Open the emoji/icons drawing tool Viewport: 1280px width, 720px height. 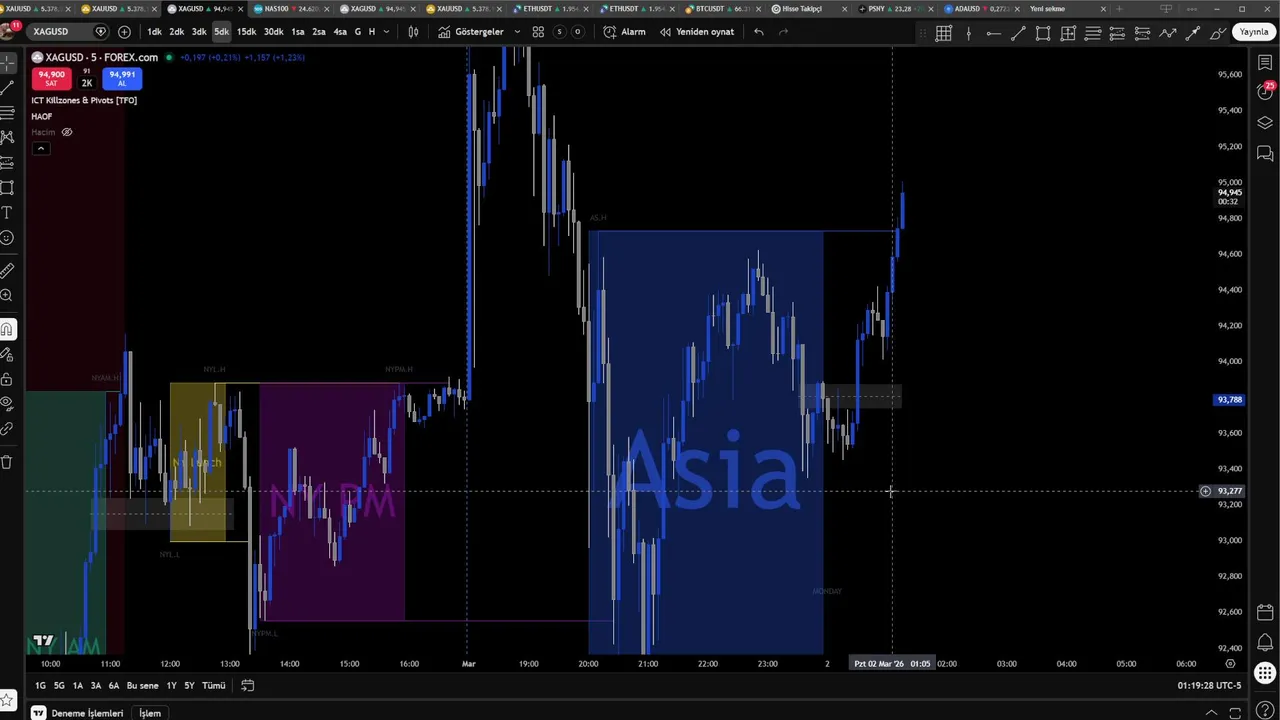pyautogui.click(x=7, y=238)
